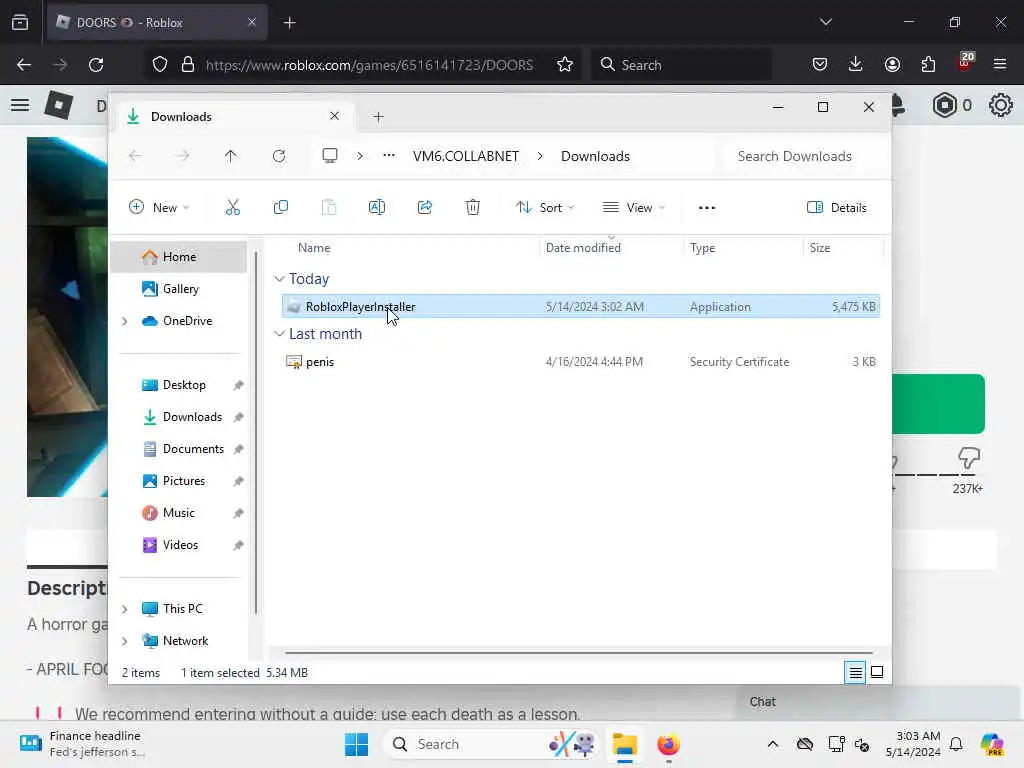The image size is (1024, 768).
Task: Select the Downloads tab in File Explorer
Action: 235,116
